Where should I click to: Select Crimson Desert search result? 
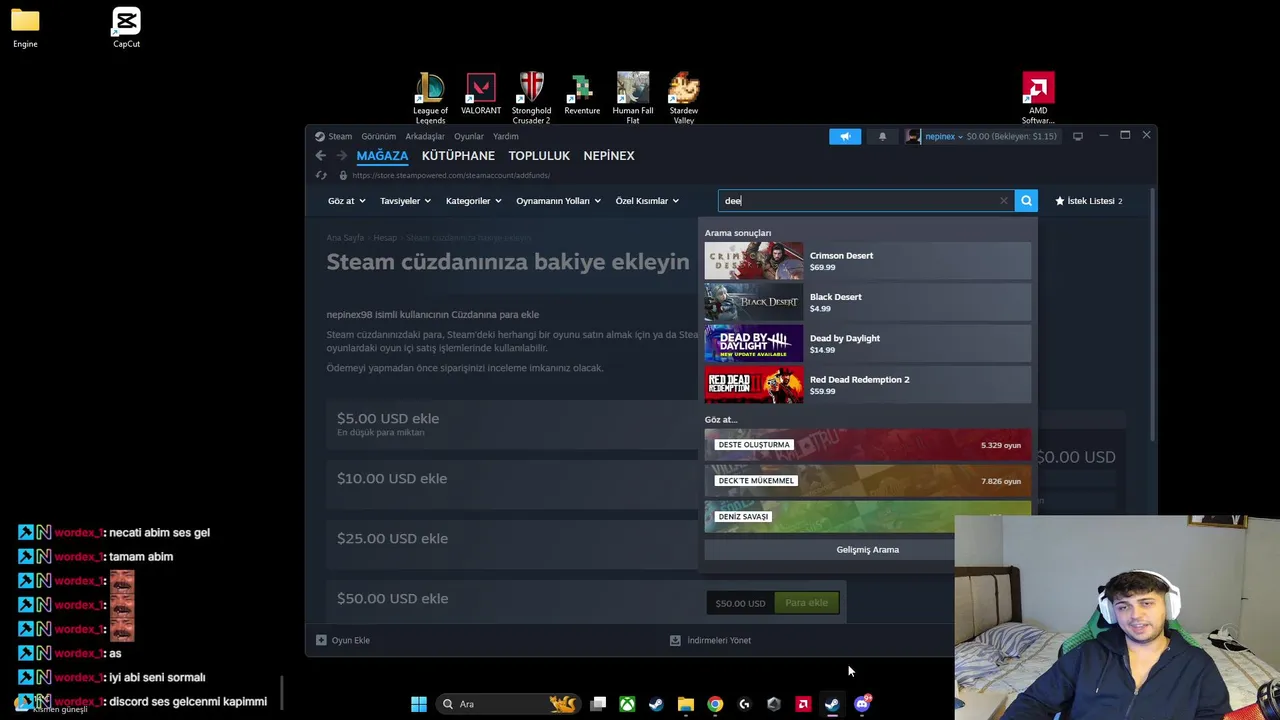(x=868, y=261)
